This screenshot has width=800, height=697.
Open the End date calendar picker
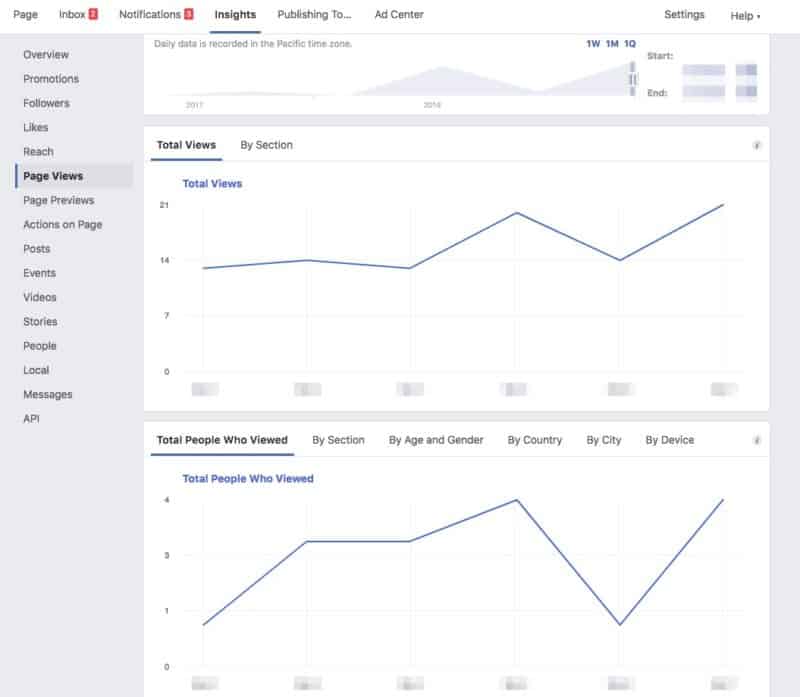click(x=746, y=92)
